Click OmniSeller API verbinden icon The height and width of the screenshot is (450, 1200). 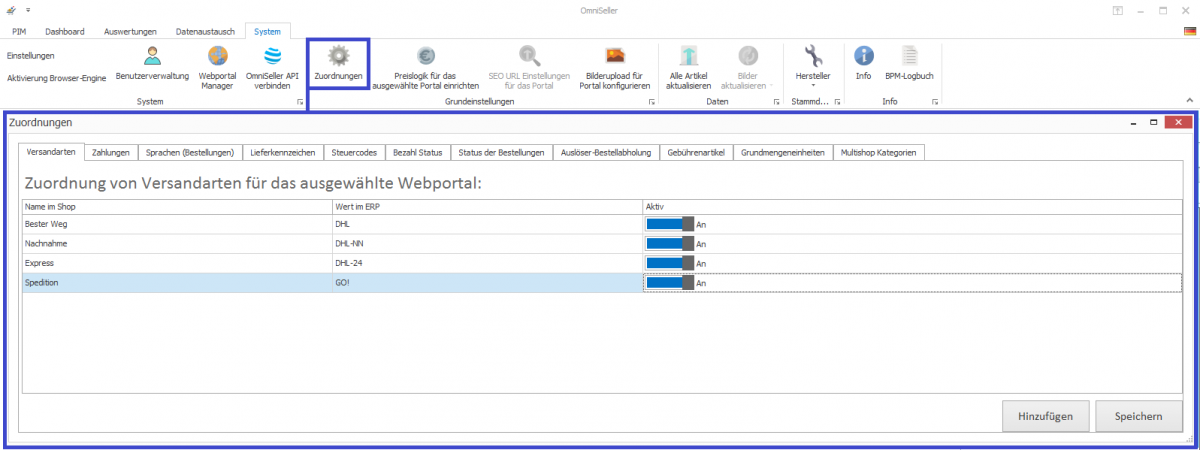[272, 58]
